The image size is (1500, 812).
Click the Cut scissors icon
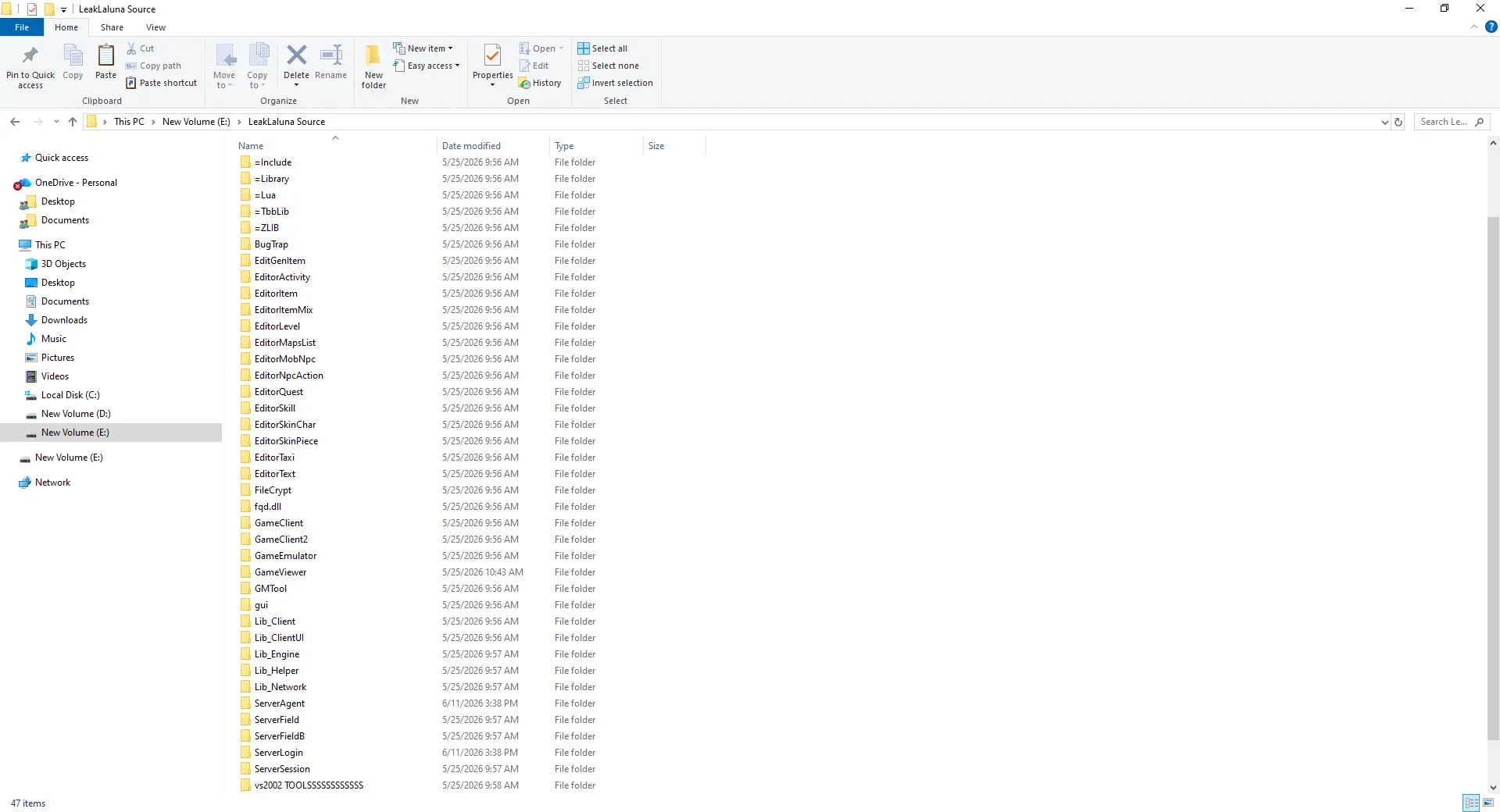132,48
